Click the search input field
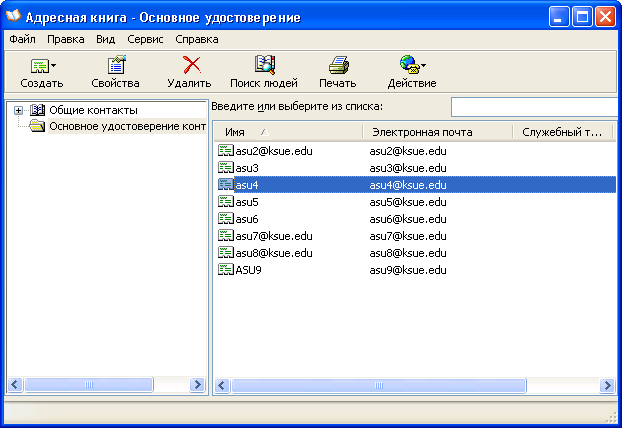The image size is (622, 428). click(x=536, y=107)
